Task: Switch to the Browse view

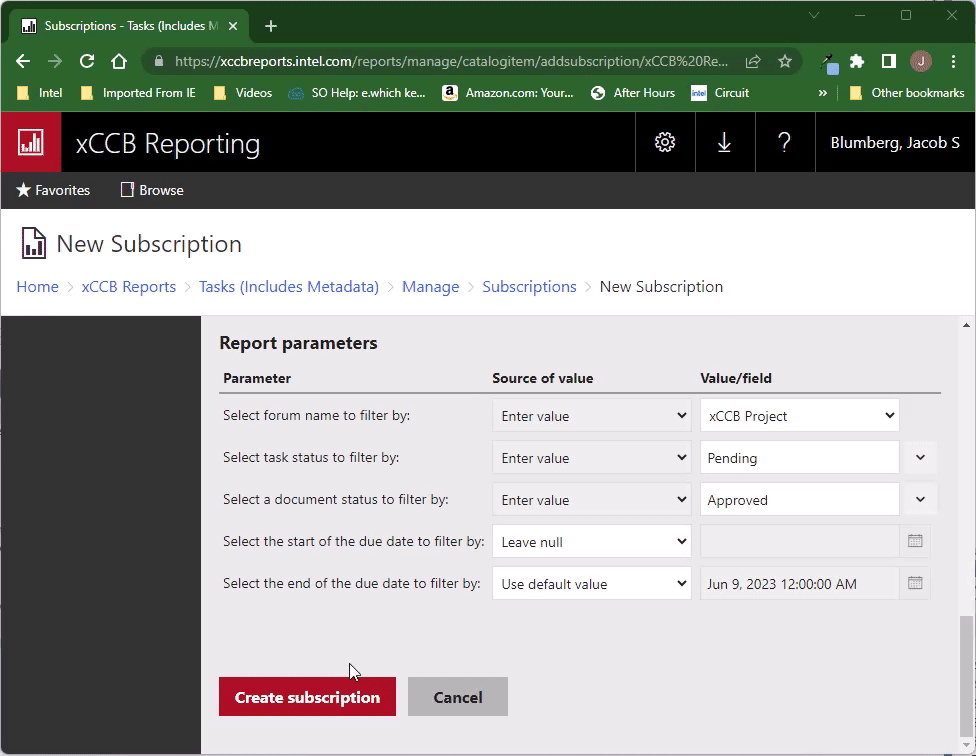Action: point(151,190)
